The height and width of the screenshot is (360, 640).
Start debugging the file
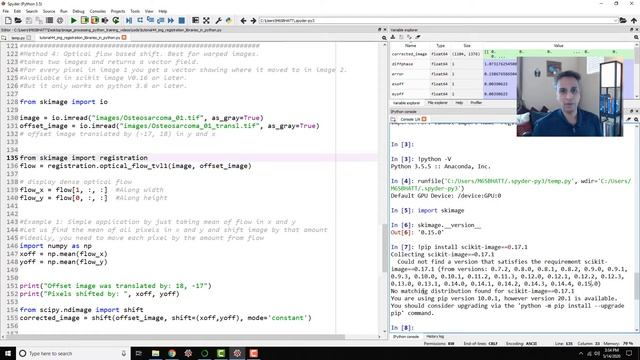tap(129, 20)
